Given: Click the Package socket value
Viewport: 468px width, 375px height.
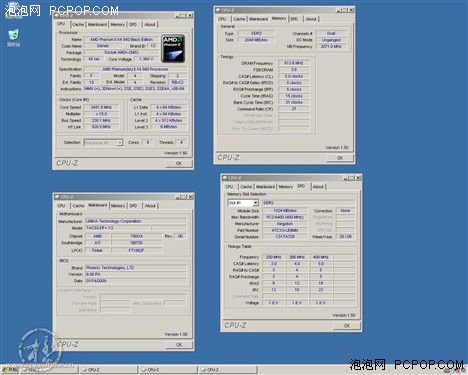Looking at the screenshot, I should click(121, 52).
